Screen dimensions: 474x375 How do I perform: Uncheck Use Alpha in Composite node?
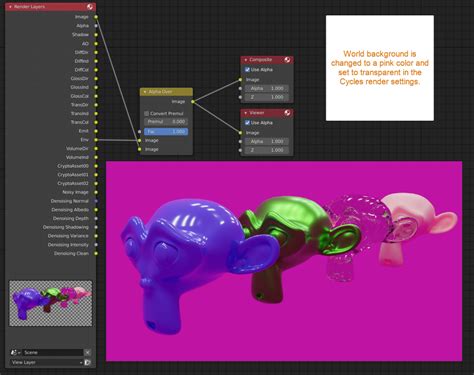pyautogui.click(x=247, y=70)
